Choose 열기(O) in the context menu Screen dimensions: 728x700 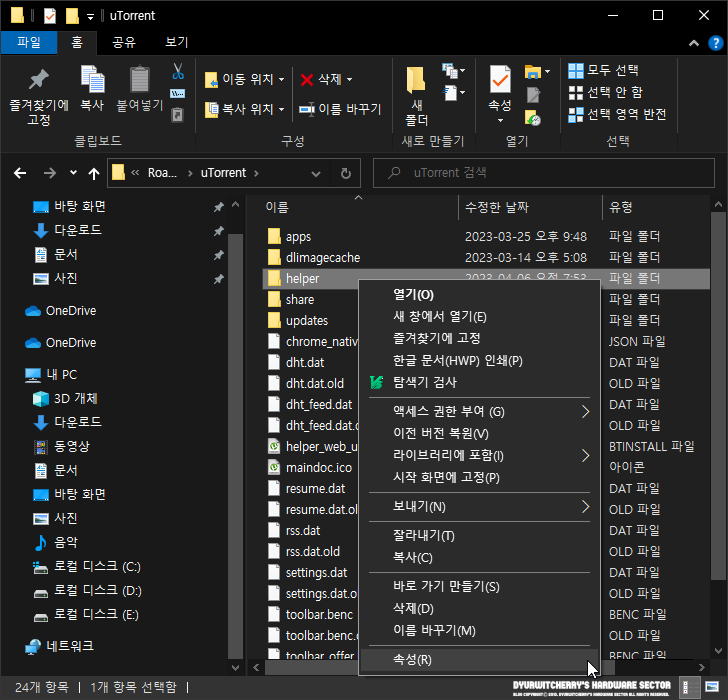pos(479,295)
